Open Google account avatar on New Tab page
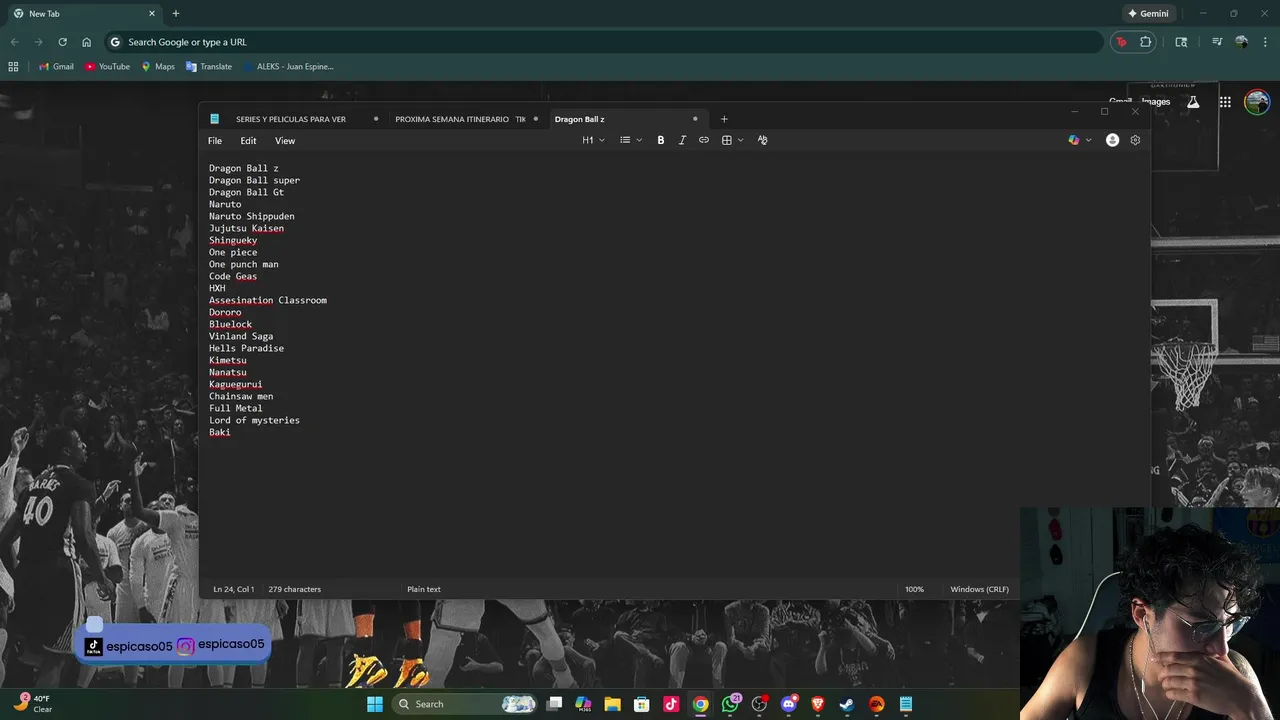This screenshot has height=720, width=1280. [1257, 102]
